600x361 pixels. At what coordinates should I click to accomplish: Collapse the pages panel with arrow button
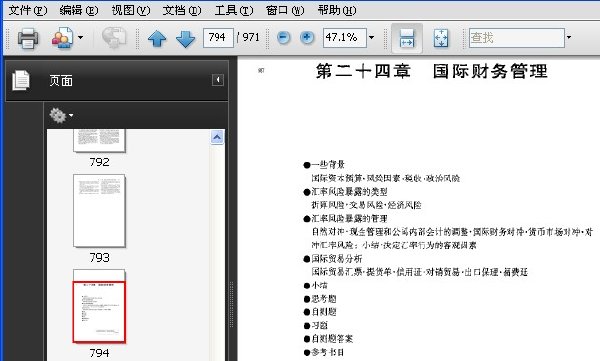click(218, 80)
